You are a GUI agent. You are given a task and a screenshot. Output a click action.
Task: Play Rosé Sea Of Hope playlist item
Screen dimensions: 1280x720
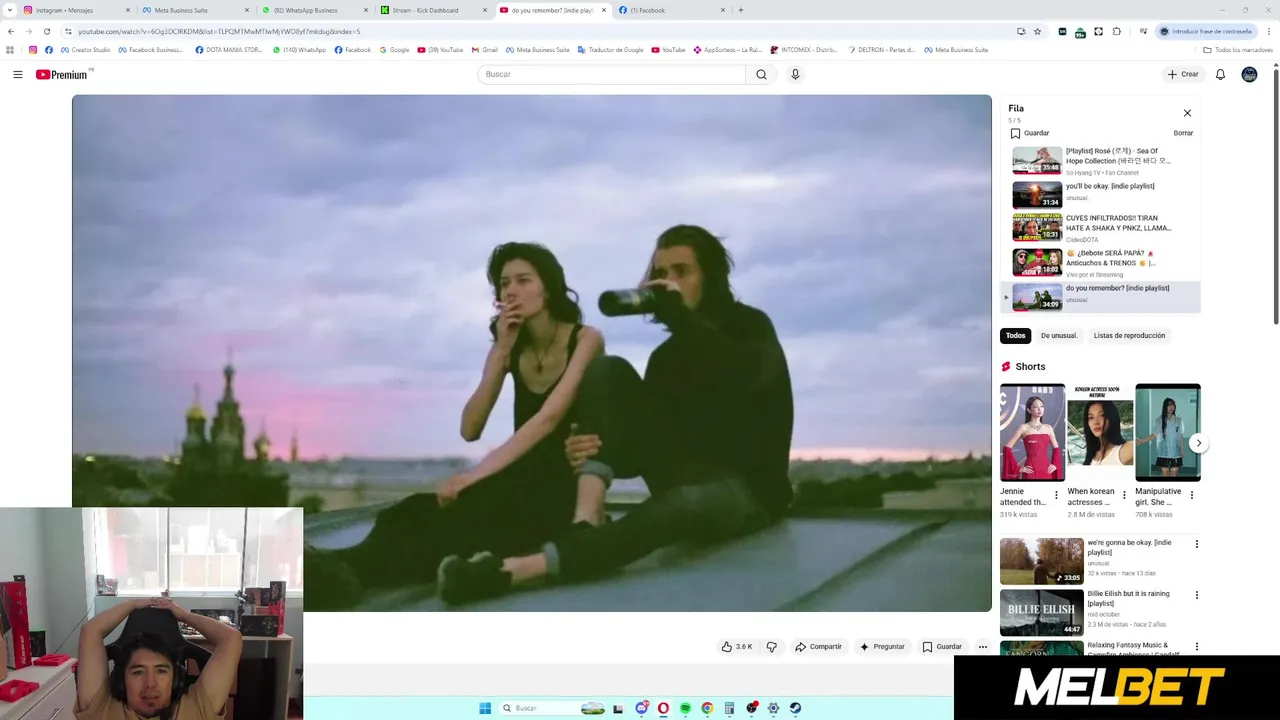[x=1100, y=160]
